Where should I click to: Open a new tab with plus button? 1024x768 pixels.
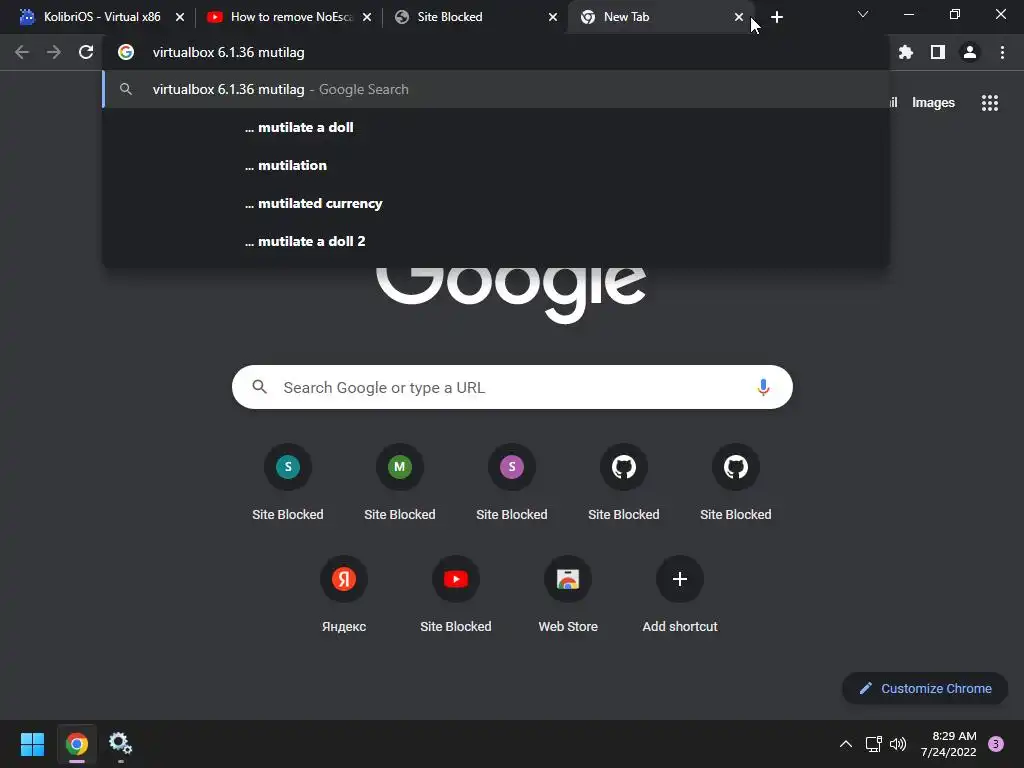click(x=776, y=17)
